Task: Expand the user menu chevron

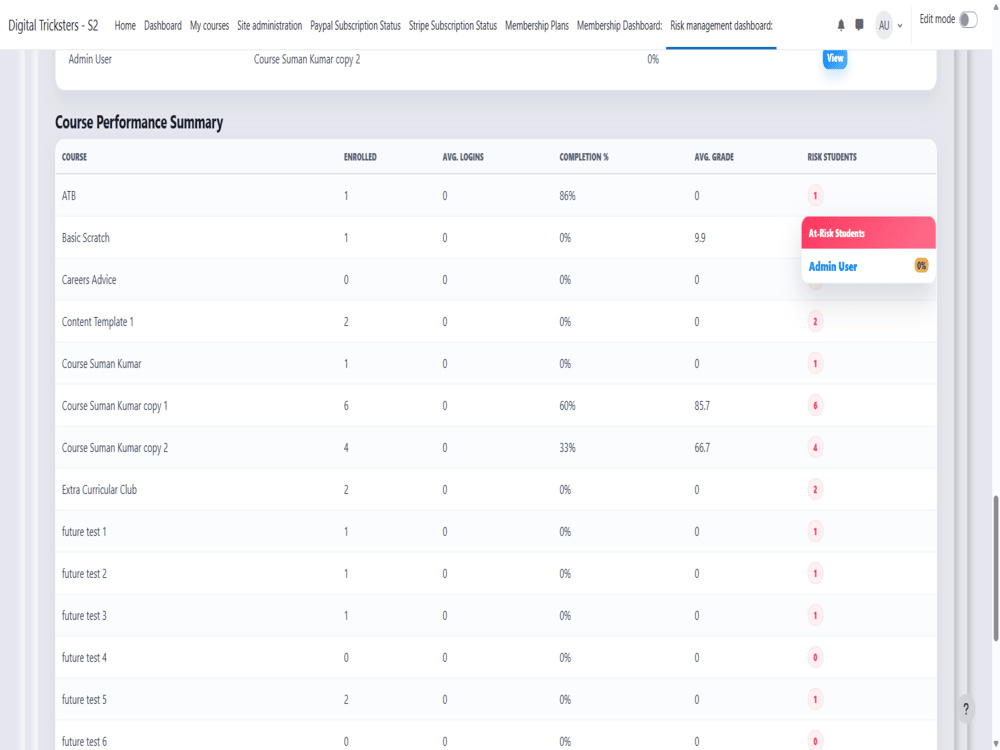Action: click(900, 26)
